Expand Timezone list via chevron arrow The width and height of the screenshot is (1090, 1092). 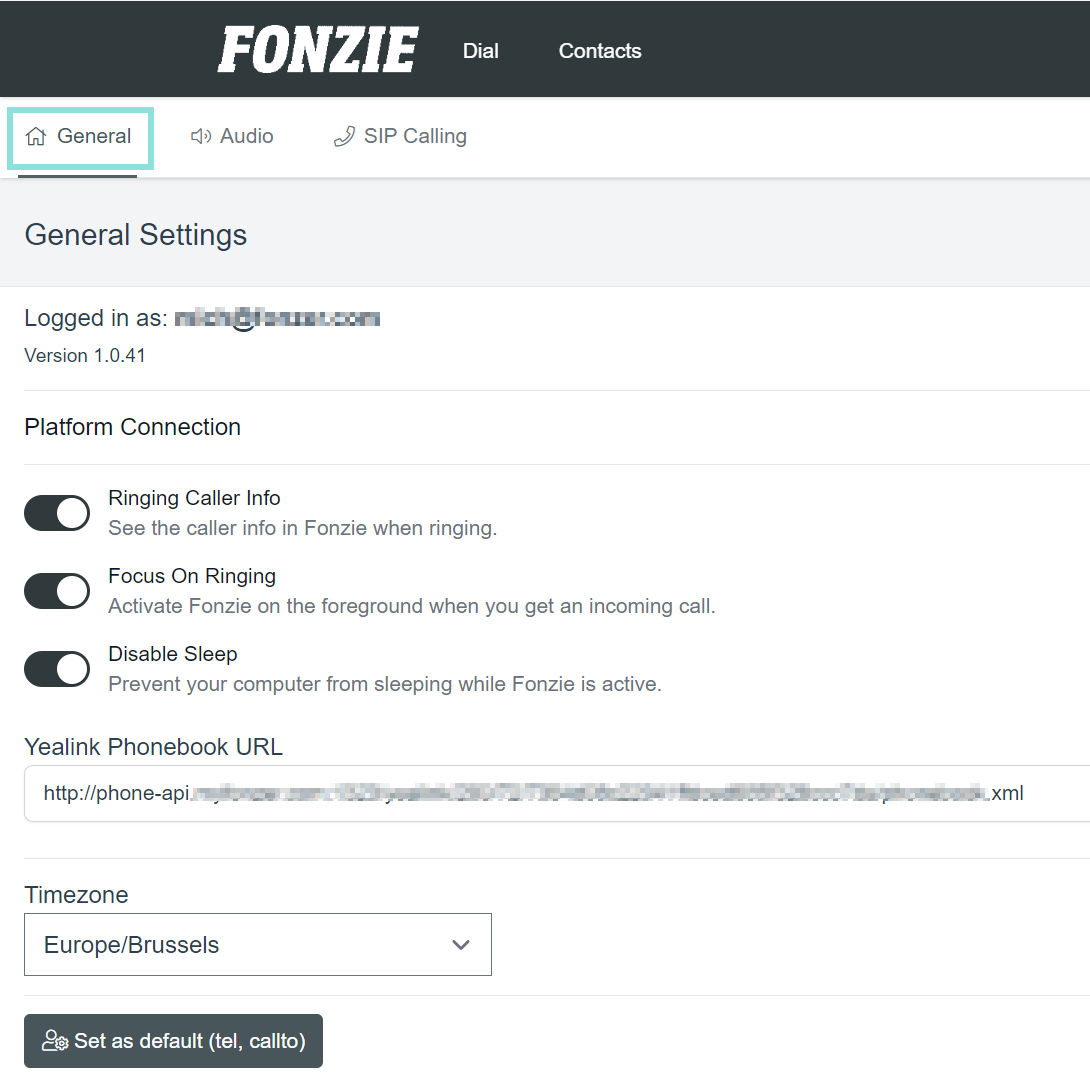coord(460,945)
